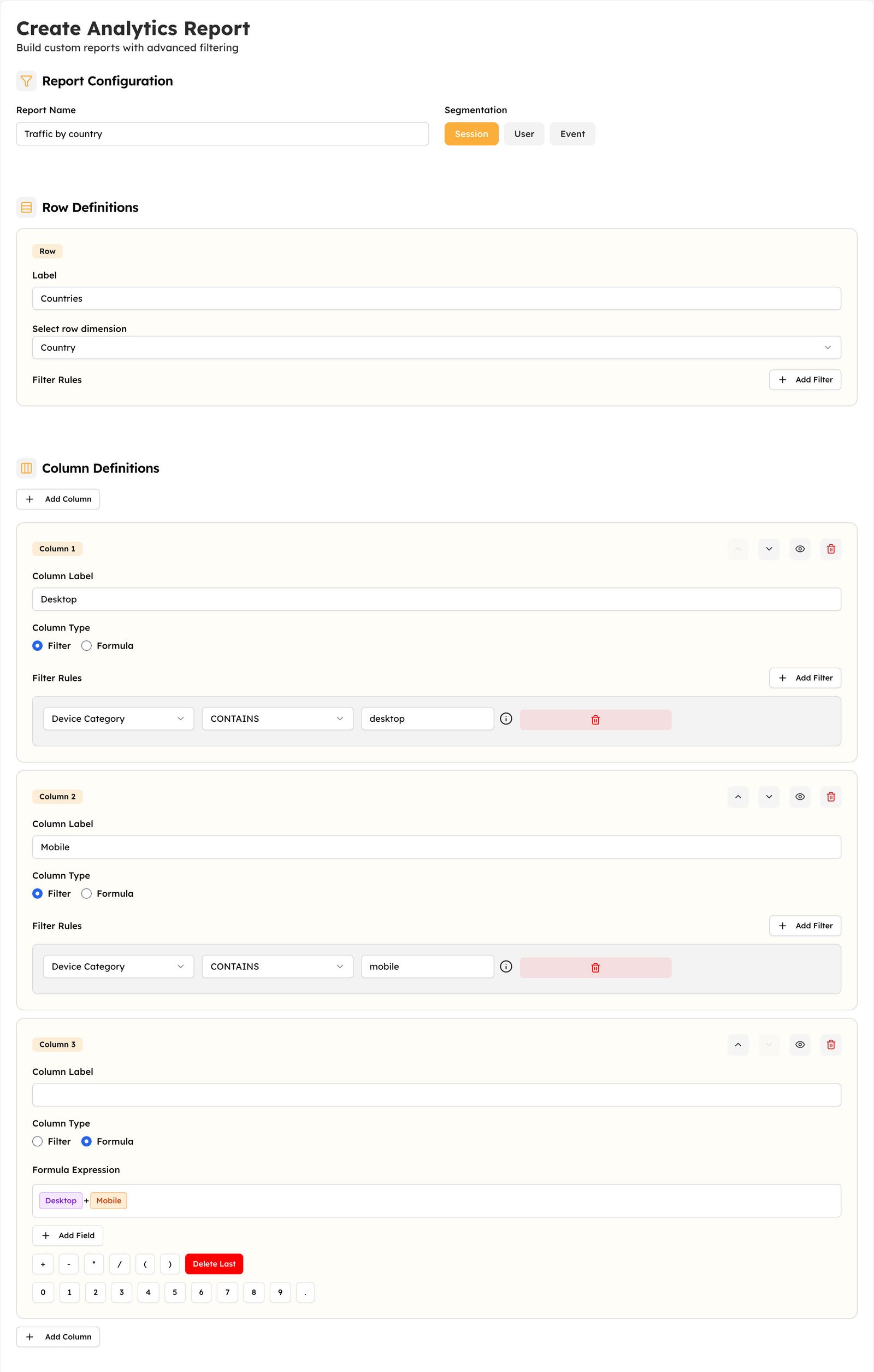
Task: Add a filter to the Row definition
Action: coord(805,379)
